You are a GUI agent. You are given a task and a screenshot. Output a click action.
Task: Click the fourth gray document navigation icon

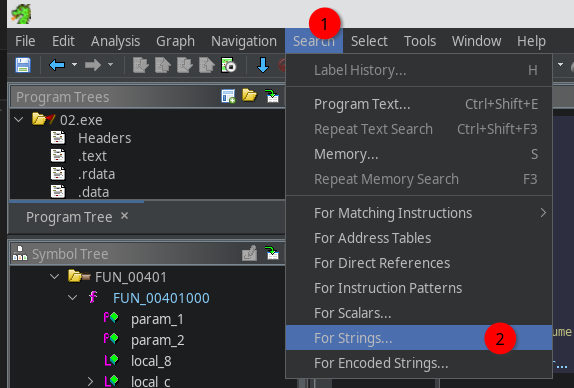(207, 66)
